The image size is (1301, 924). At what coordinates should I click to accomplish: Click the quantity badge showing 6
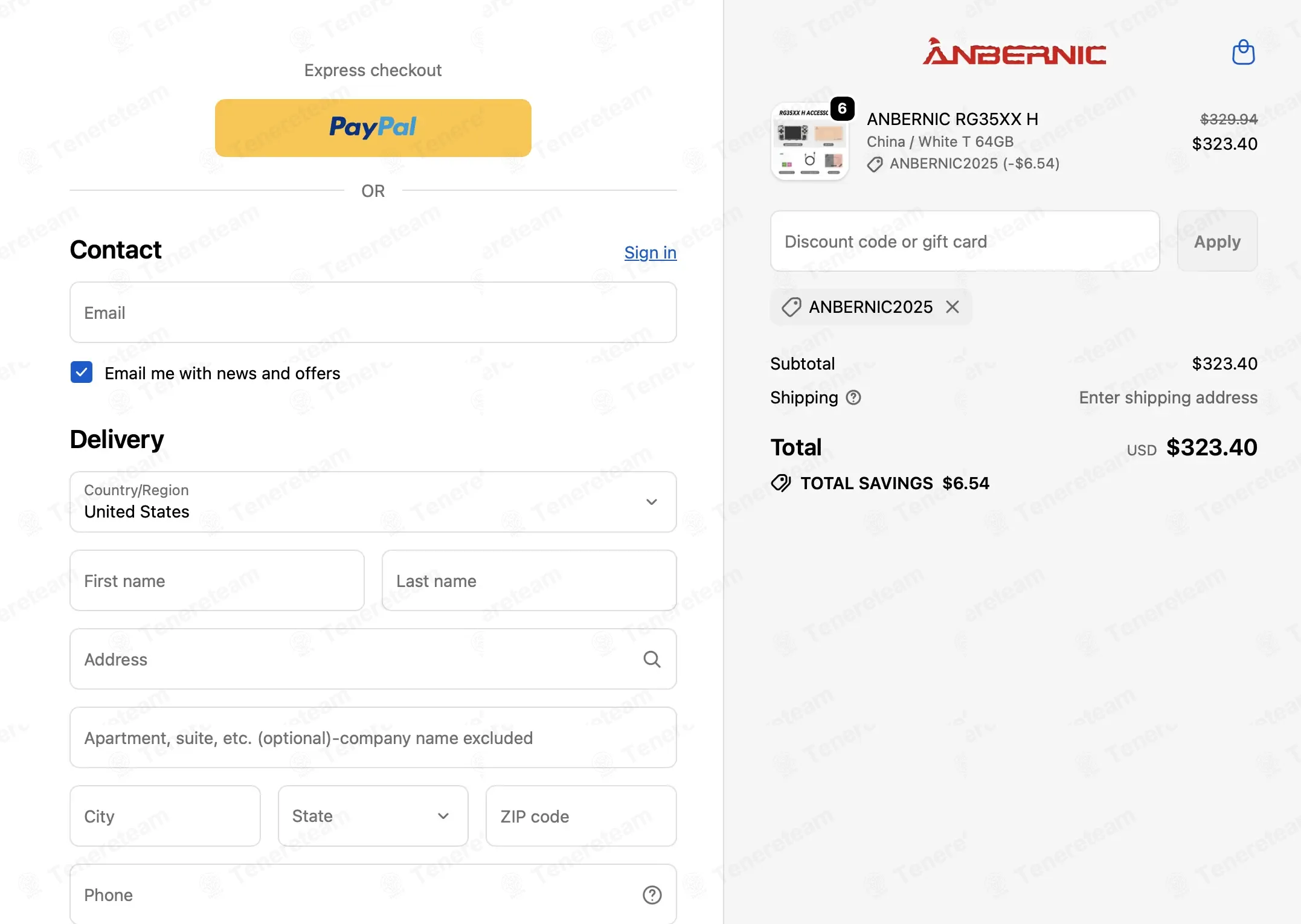(842, 109)
